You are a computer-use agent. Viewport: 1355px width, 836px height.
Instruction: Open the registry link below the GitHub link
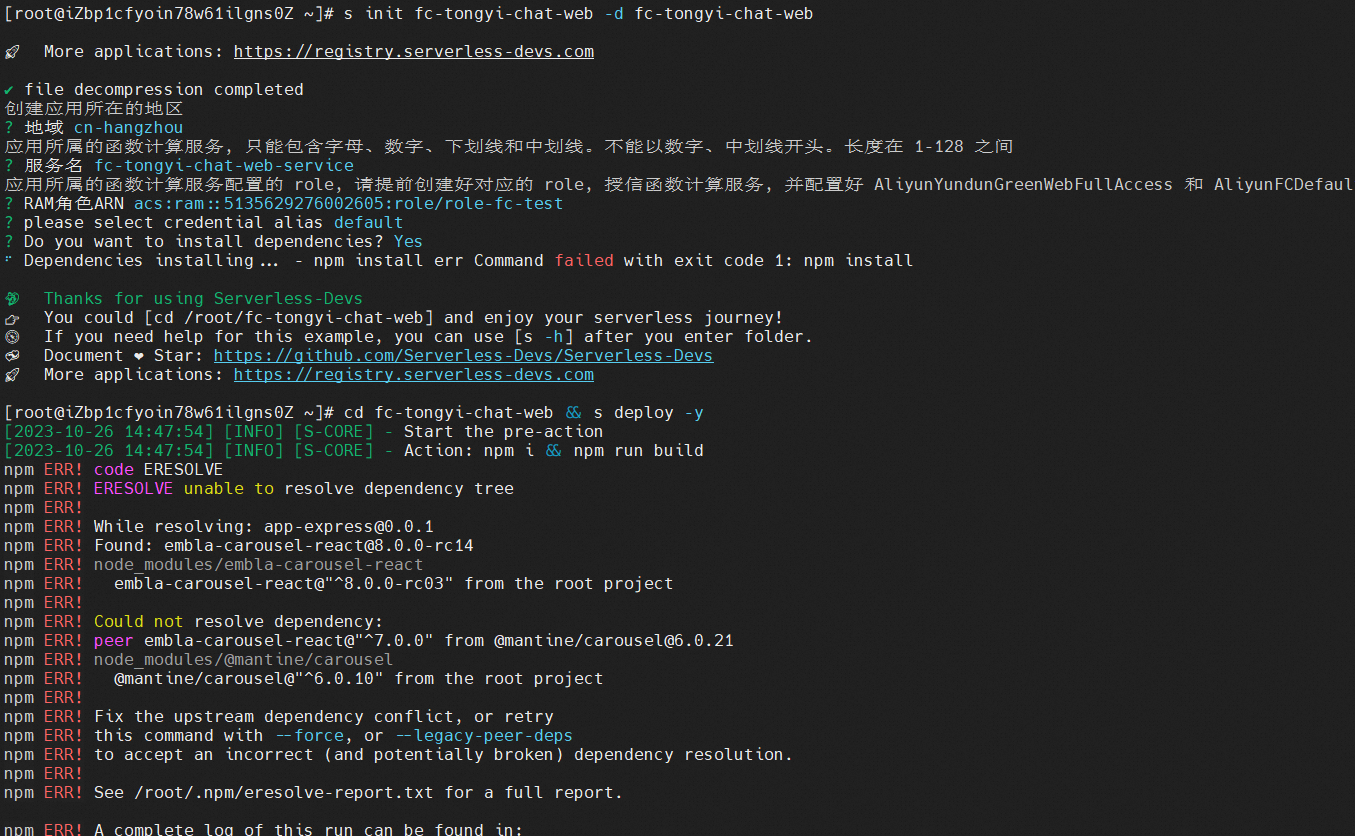(x=414, y=375)
